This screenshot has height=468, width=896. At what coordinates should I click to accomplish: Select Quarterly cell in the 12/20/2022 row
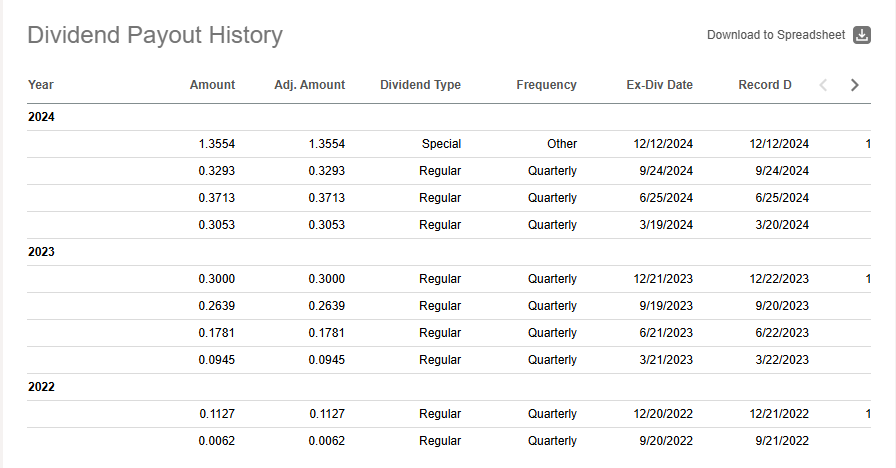(x=552, y=414)
